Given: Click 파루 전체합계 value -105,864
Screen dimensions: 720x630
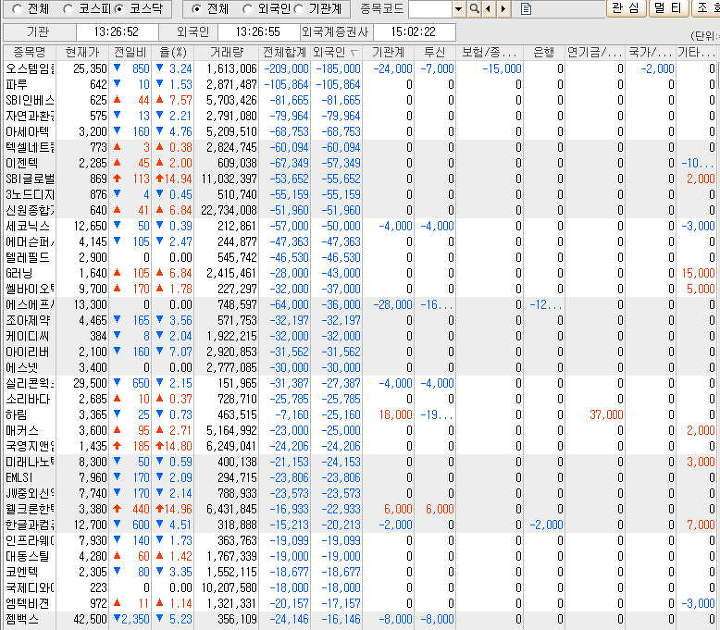Looking at the screenshot, I should 286,84.
